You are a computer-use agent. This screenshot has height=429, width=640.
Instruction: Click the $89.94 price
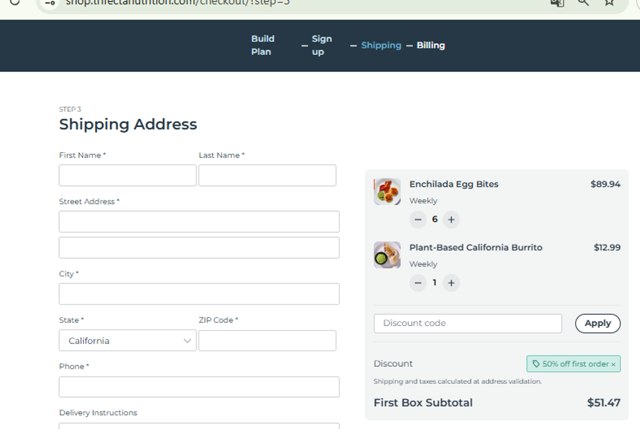[x=605, y=184]
